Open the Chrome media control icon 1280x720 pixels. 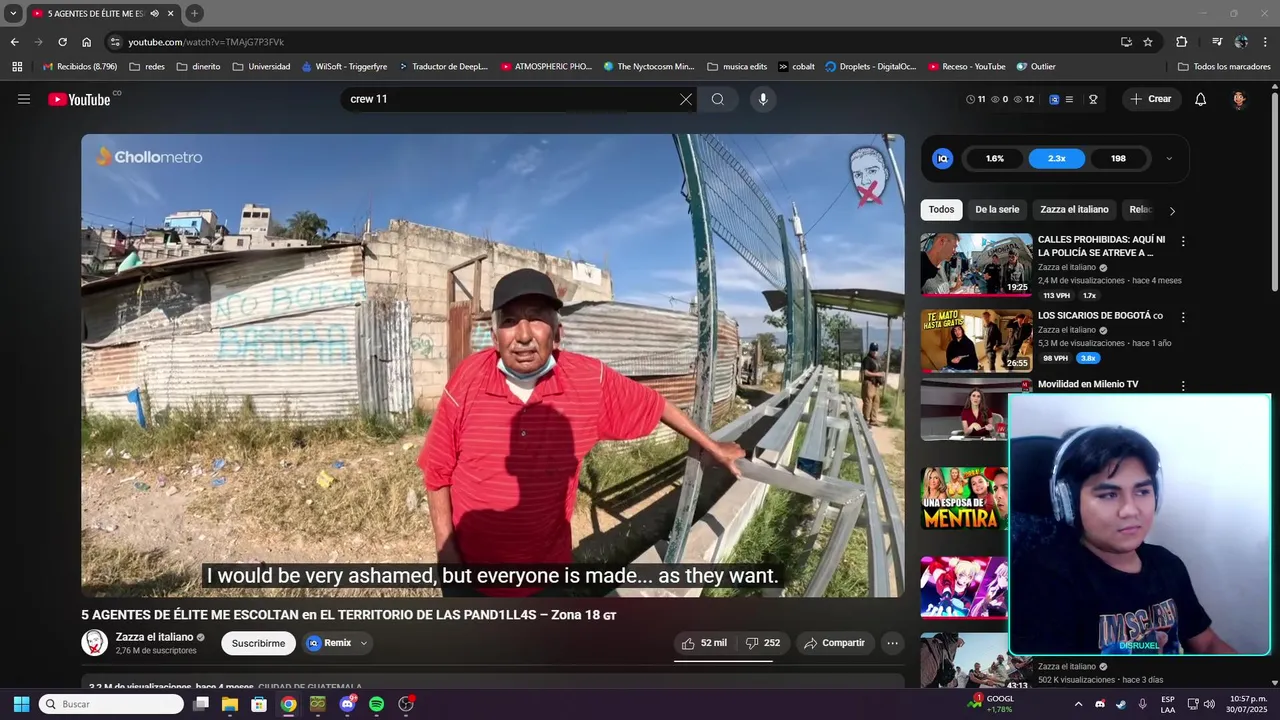(1217, 42)
